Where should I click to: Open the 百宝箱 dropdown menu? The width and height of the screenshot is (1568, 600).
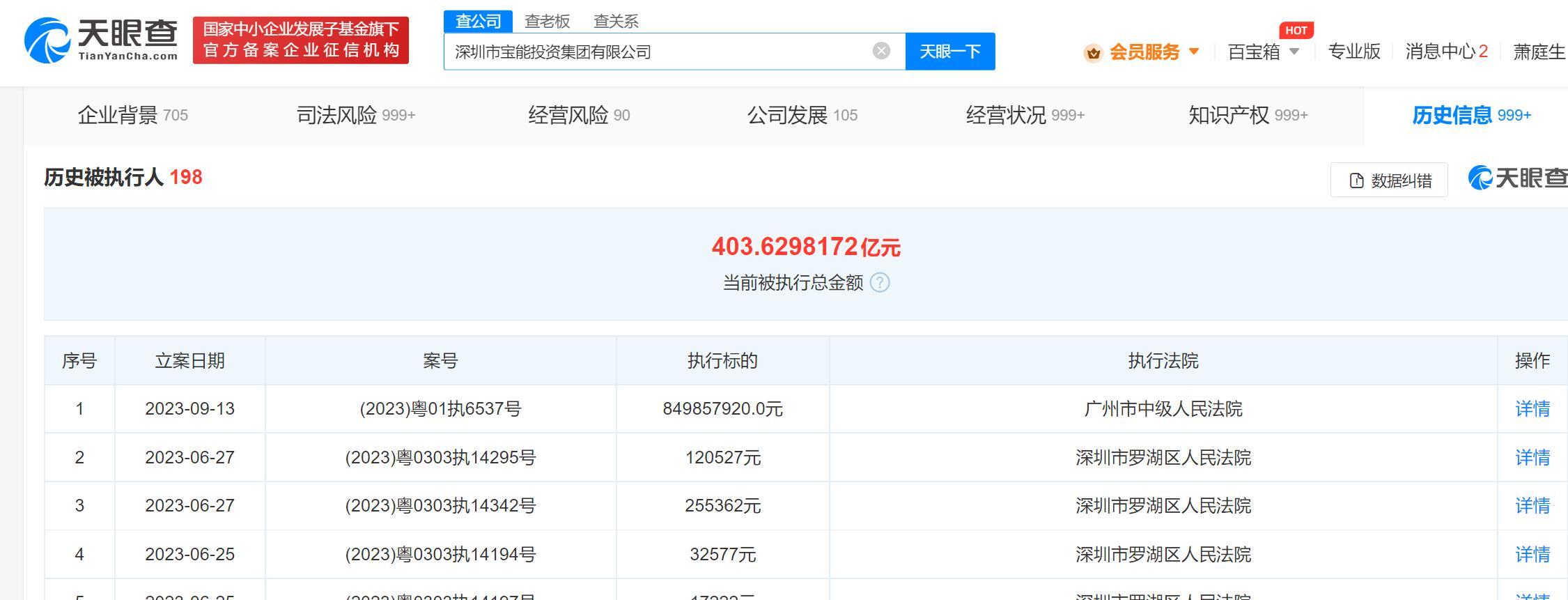tap(1262, 52)
